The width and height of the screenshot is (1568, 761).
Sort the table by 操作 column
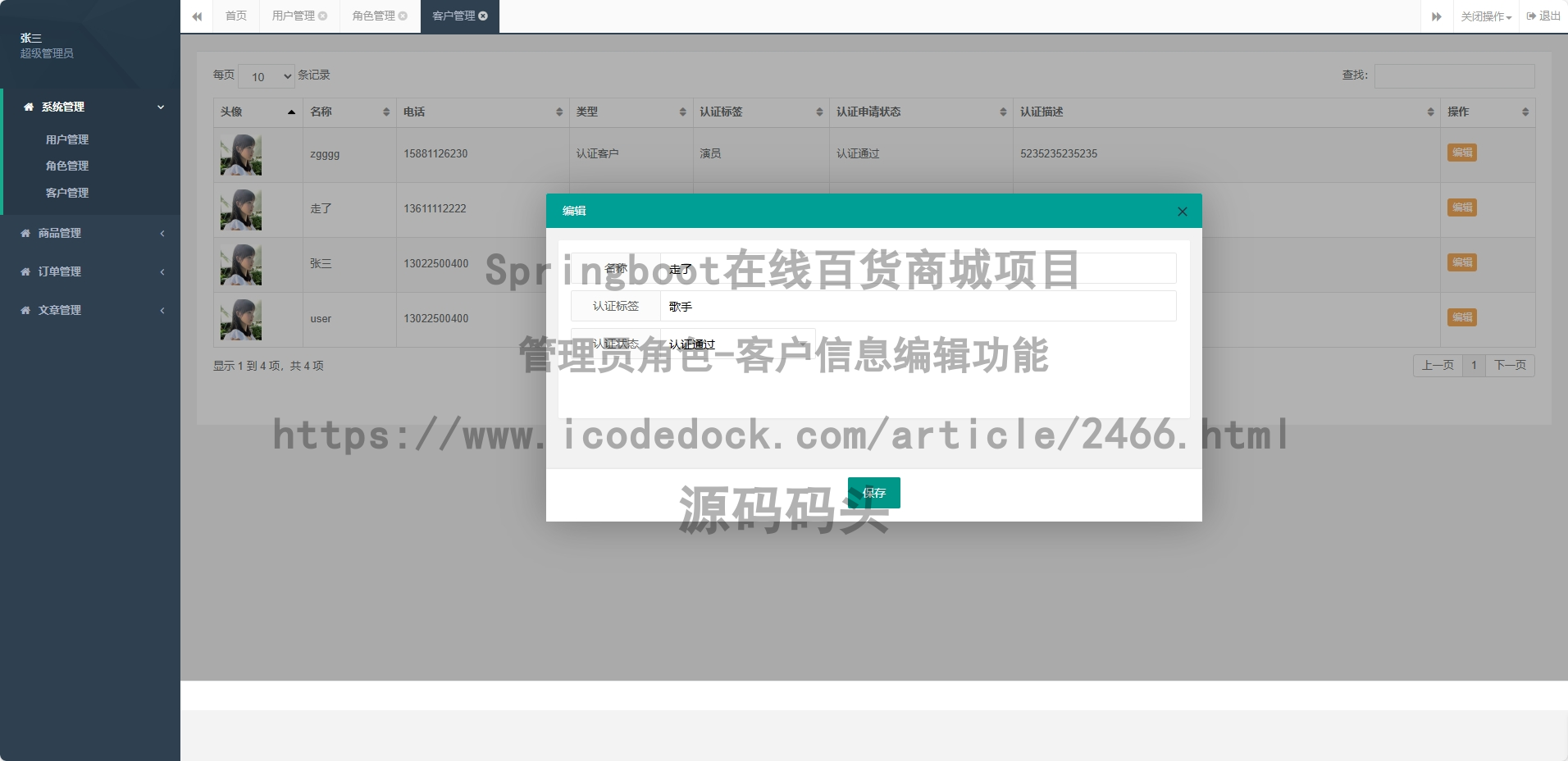(1525, 112)
